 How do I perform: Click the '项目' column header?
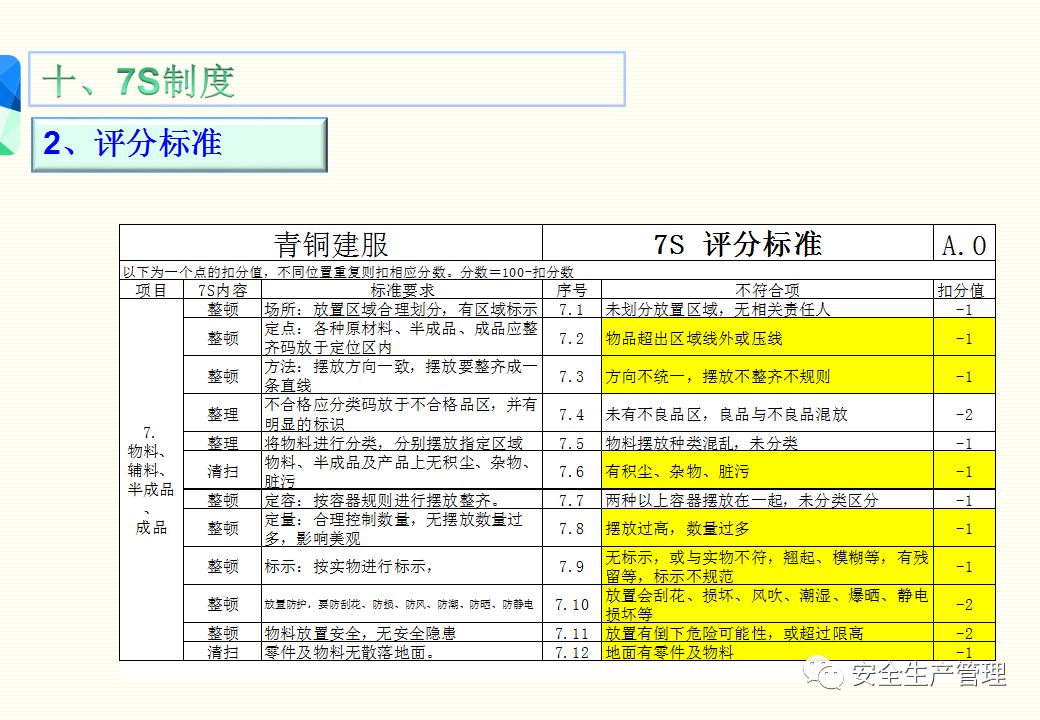(x=151, y=290)
